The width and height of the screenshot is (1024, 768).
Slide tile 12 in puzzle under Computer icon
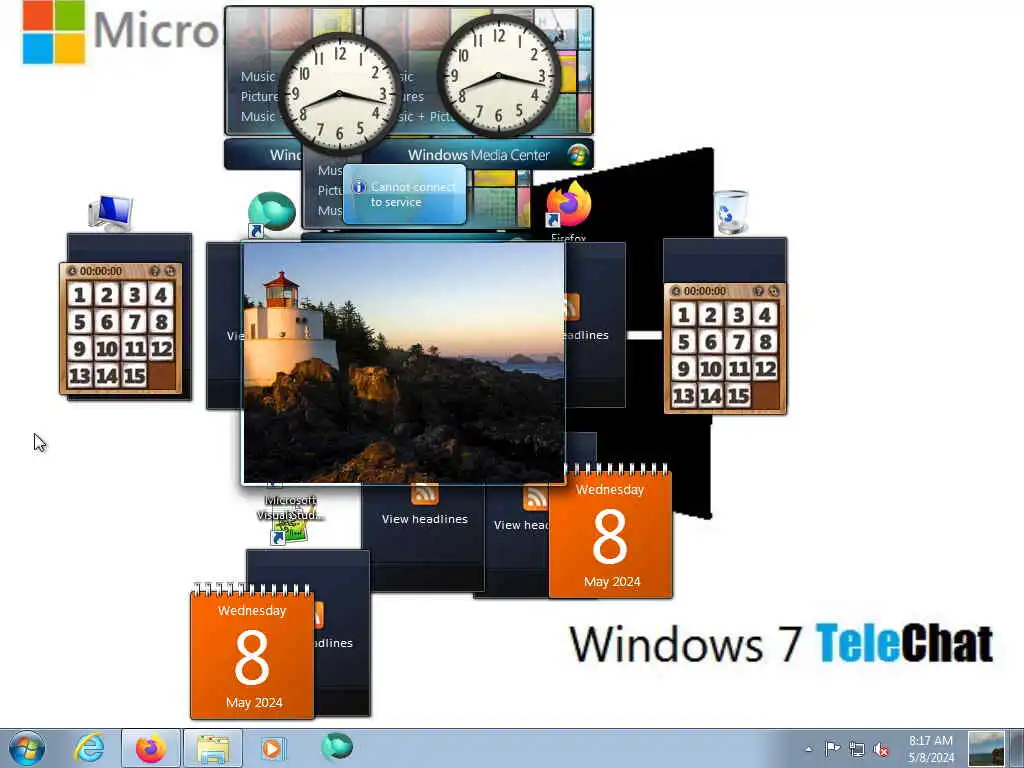[x=161, y=349]
